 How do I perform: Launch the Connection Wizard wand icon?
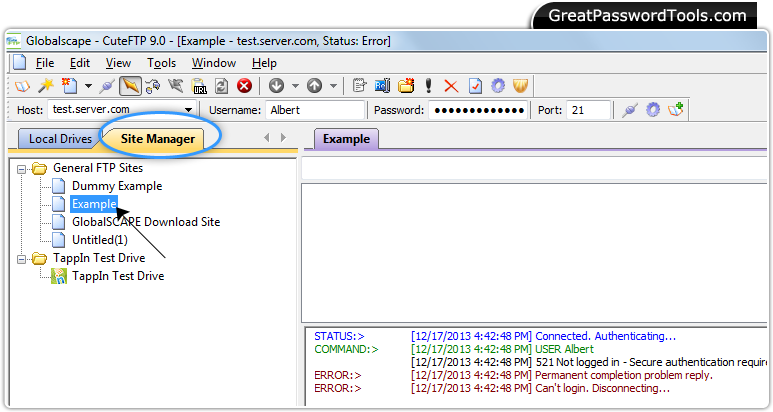(x=46, y=86)
